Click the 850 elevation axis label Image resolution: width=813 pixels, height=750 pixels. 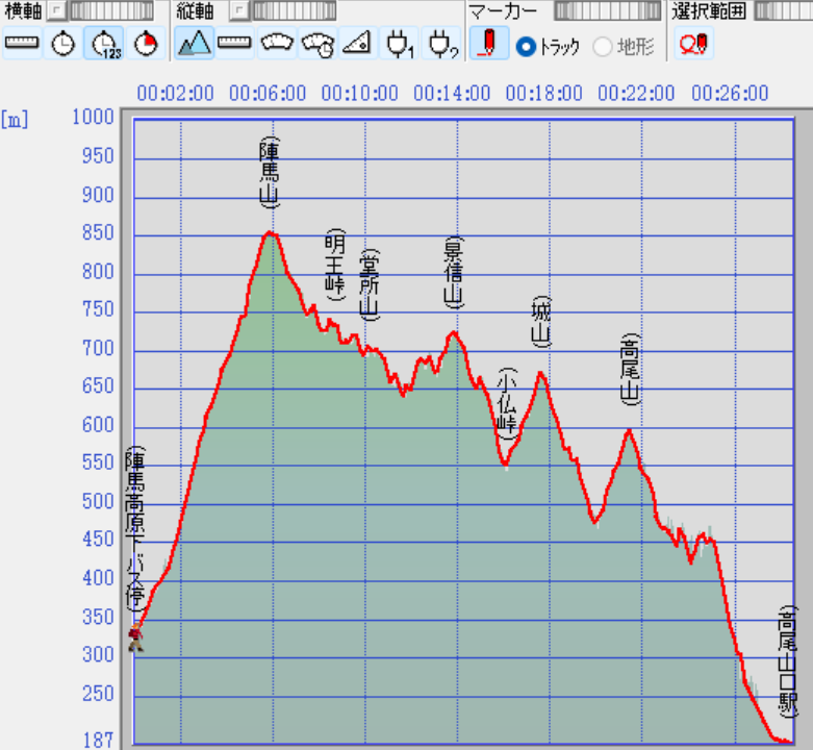point(98,233)
